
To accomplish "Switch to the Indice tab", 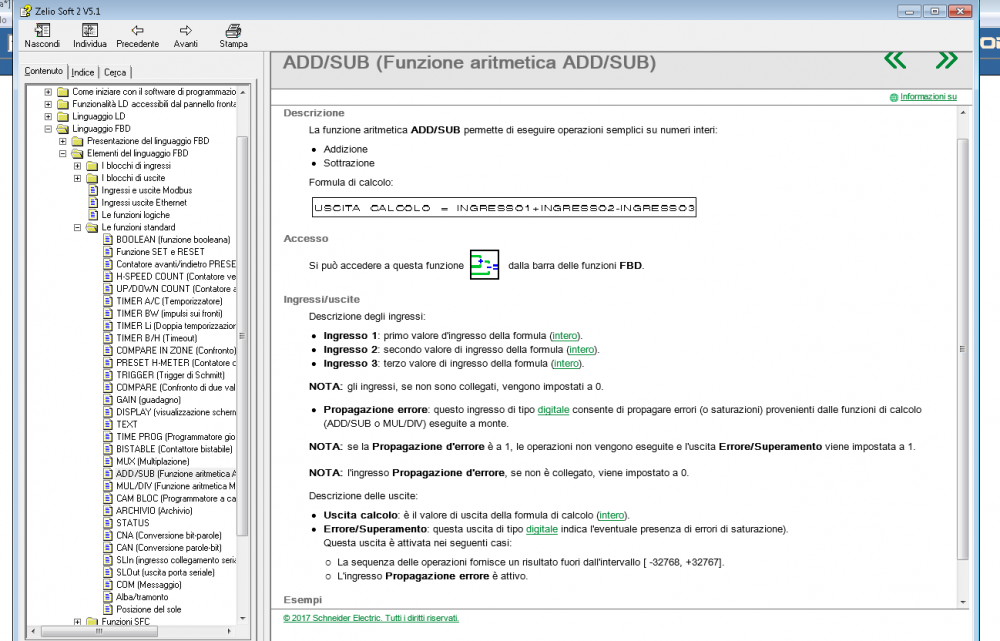I will click(x=83, y=72).
